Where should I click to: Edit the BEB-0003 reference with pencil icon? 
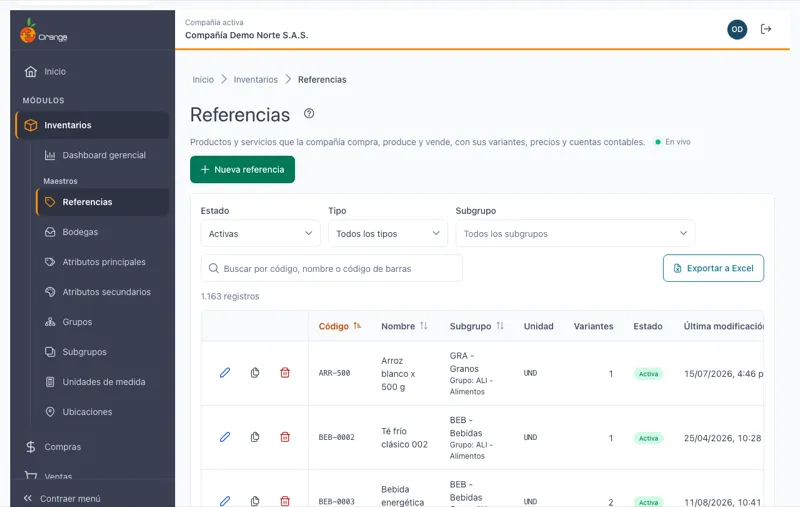pyautogui.click(x=225, y=501)
